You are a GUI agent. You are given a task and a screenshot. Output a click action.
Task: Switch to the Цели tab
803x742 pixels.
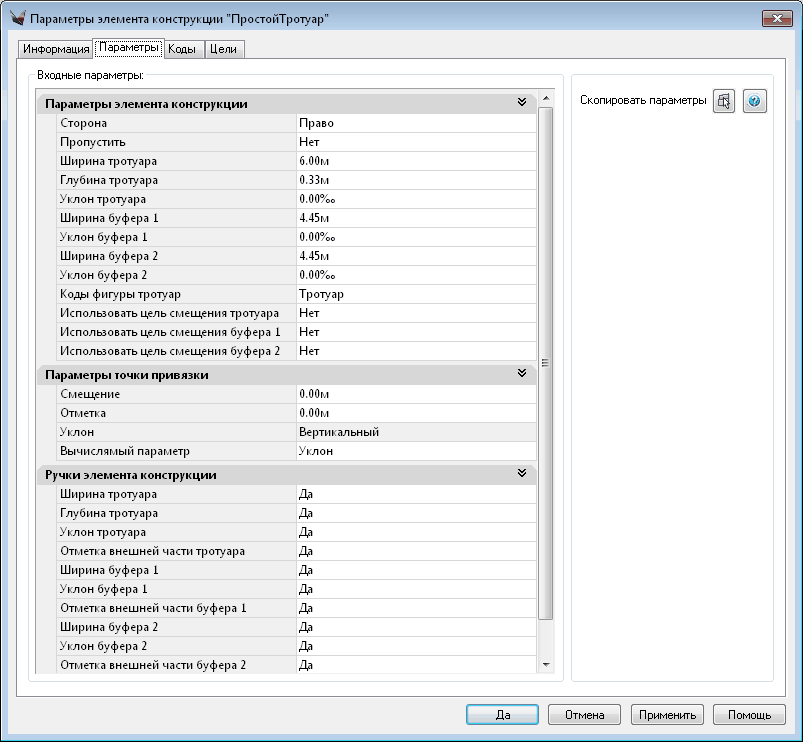[x=223, y=49]
